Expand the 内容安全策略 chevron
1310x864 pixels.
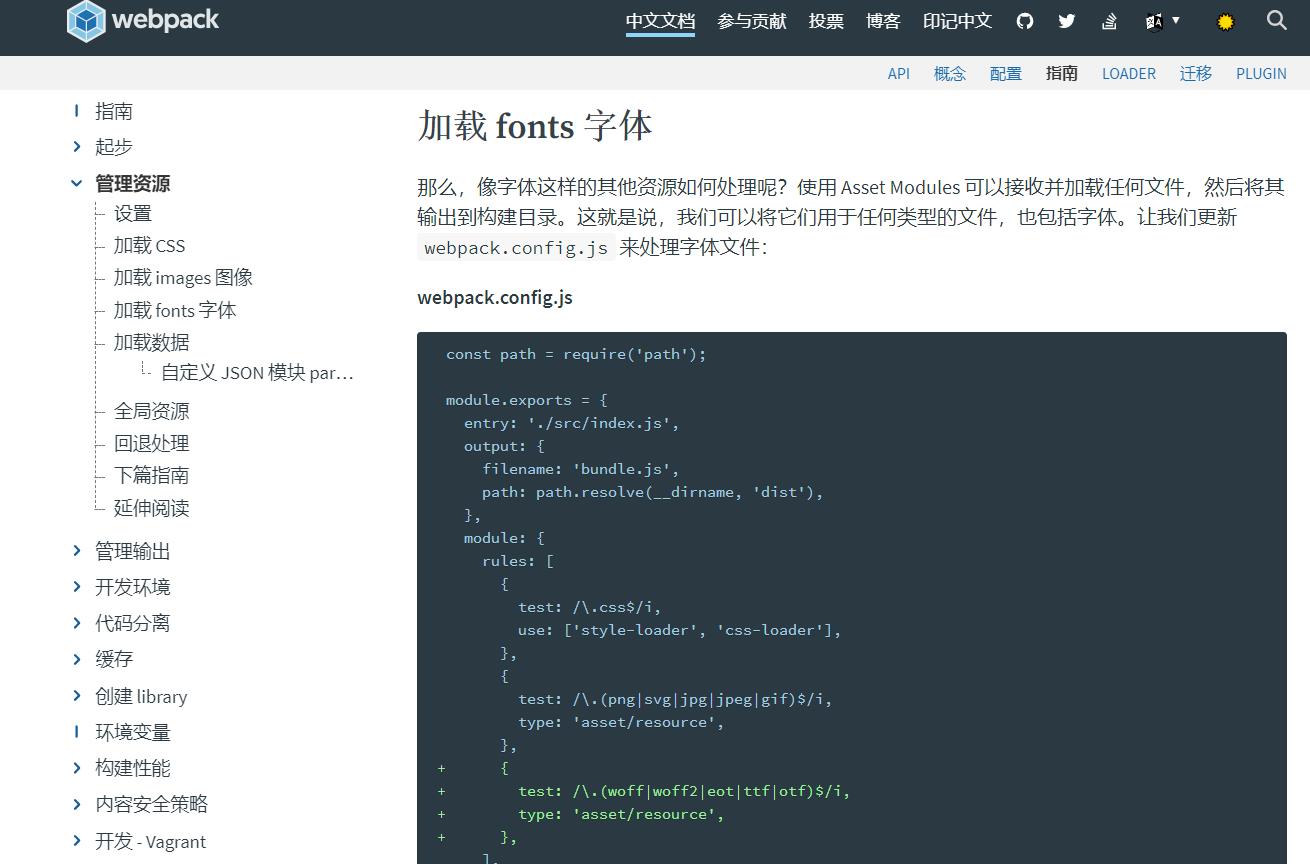(x=77, y=803)
